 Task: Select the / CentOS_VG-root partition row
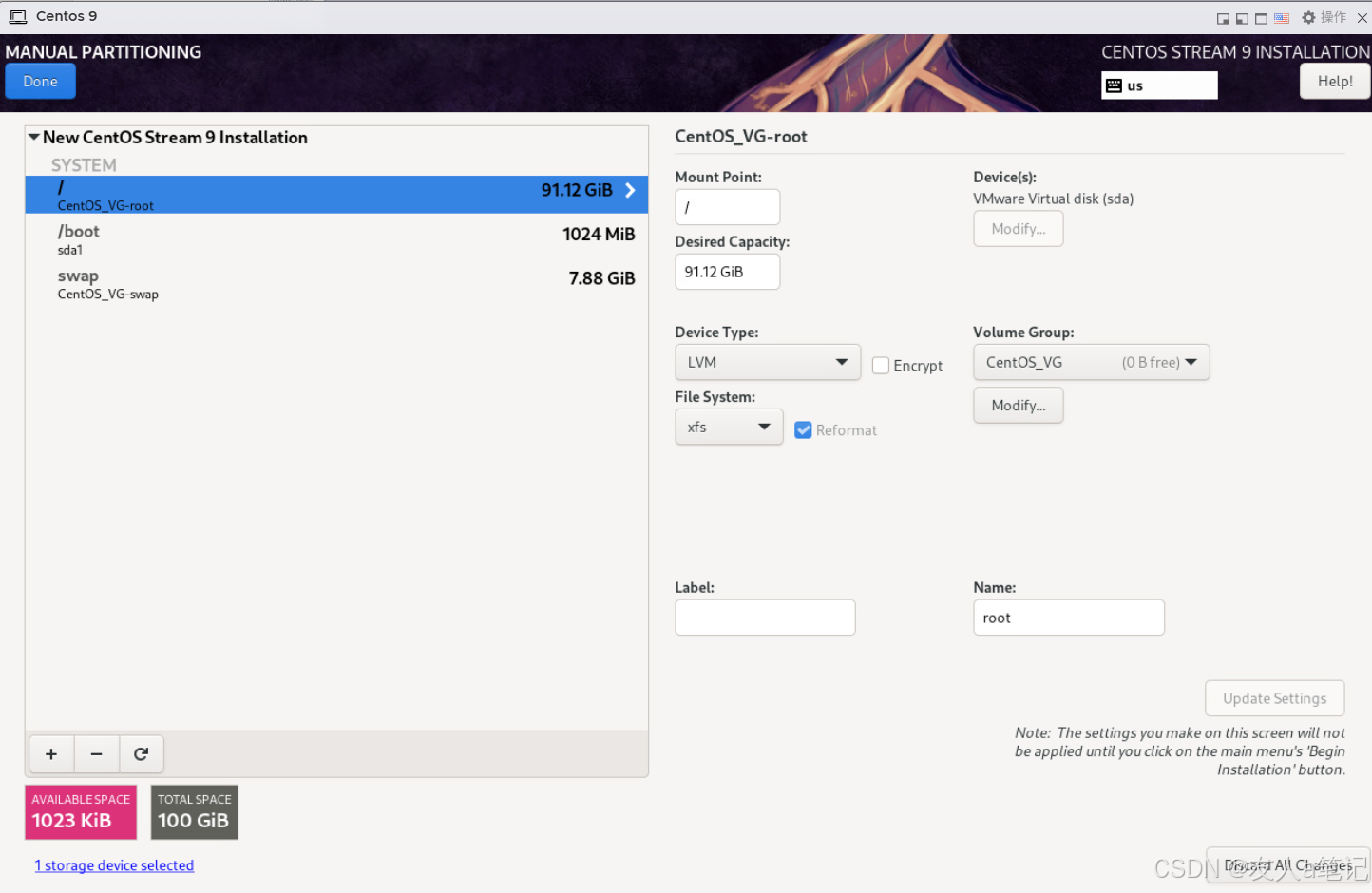(336, 195)
